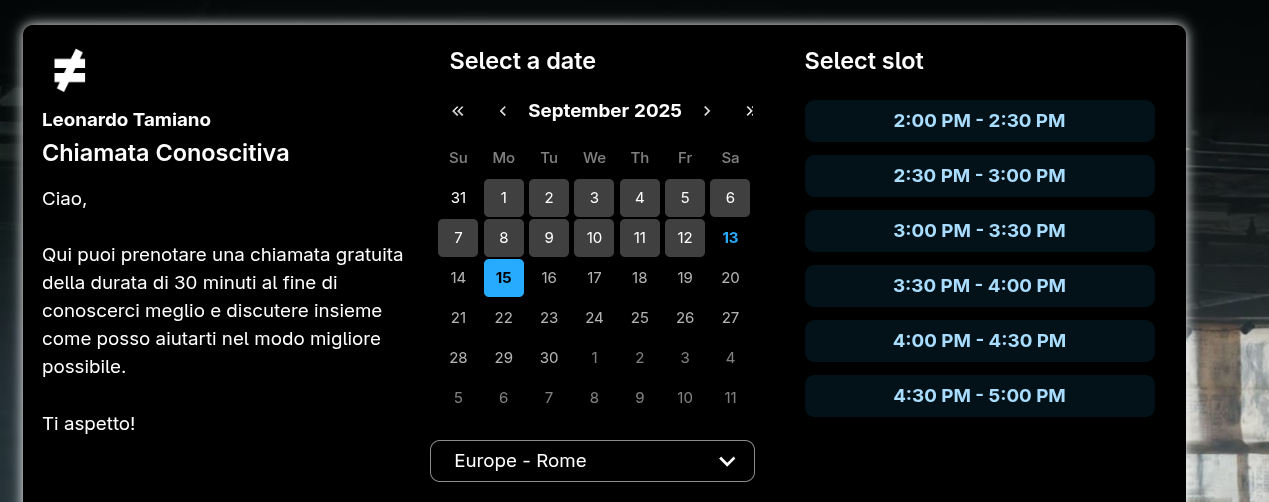Select the 4:00 PM - 4:30 PM slot
This screenshot has height=502, width=1269.
pyautogui.click(x=979, y=341)
